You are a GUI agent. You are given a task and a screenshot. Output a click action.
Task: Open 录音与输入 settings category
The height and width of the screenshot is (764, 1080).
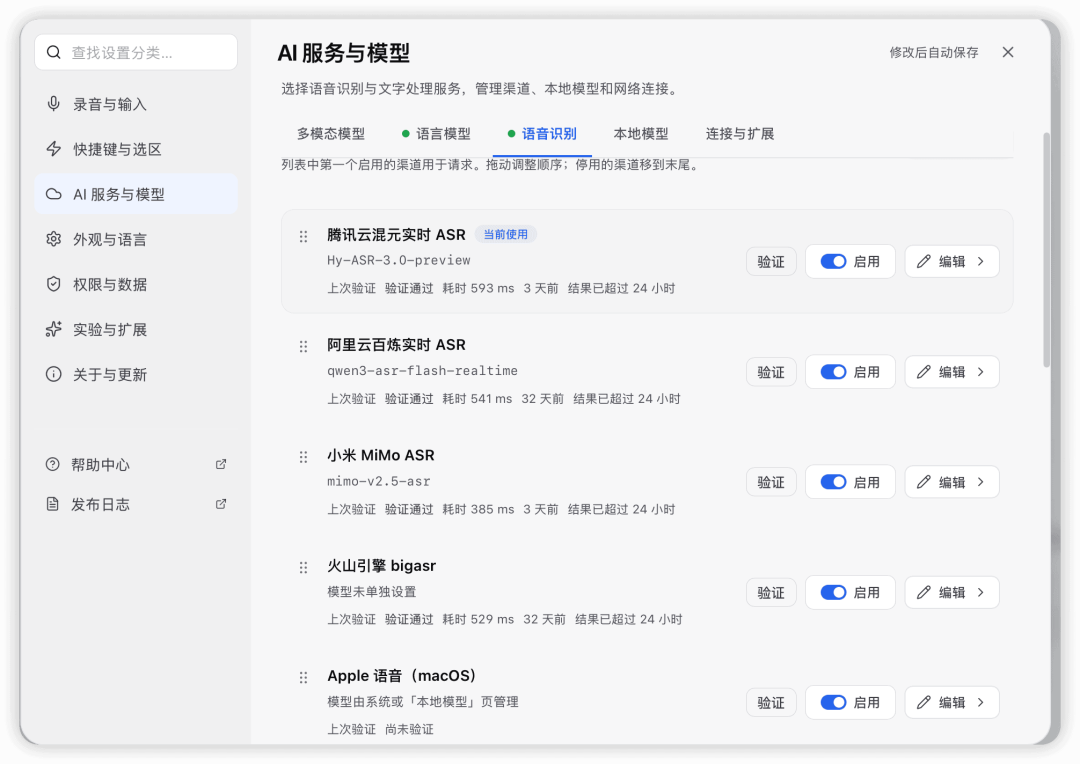(136, 104)
